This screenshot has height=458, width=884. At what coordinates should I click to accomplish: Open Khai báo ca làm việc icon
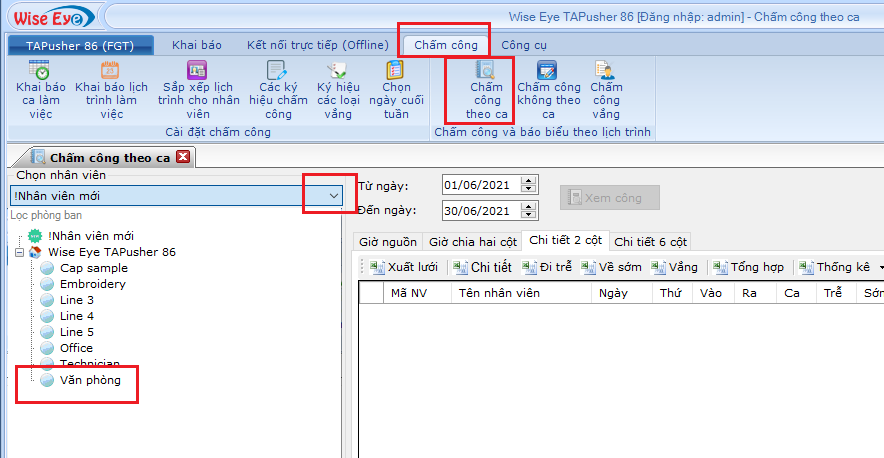40,72
